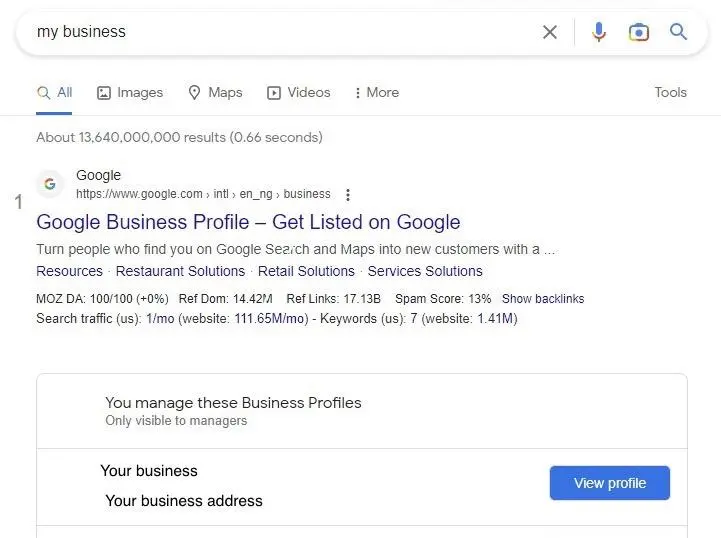Click the magnifying glass search button
The height and width of the screenshot is (538, 721).
[679, 32]
